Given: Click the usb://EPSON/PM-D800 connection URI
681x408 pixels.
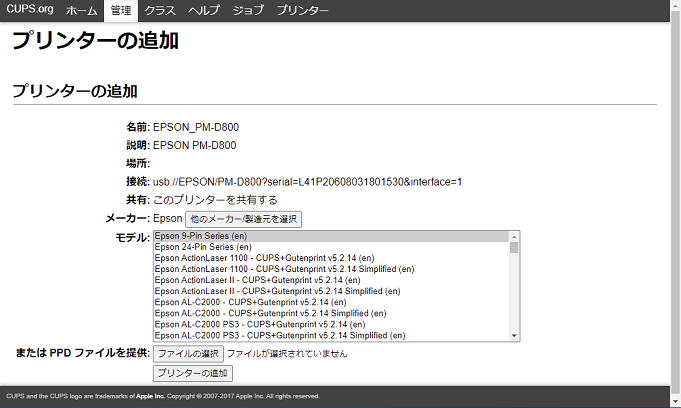Looking at the screenshot, I should [x=307, y=182].
